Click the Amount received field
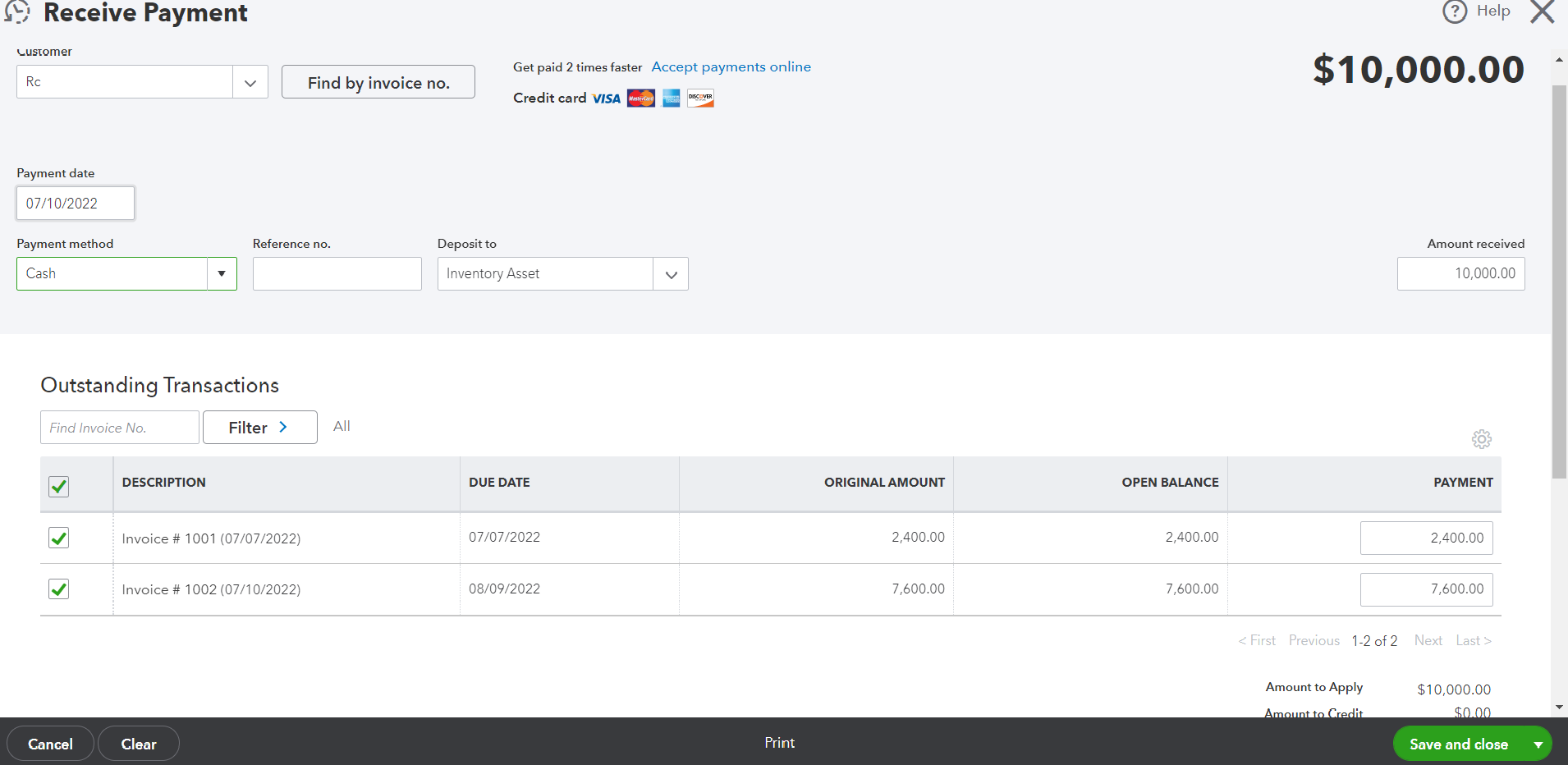This screenshot has width=1568, height=765. coord(1461,274)
